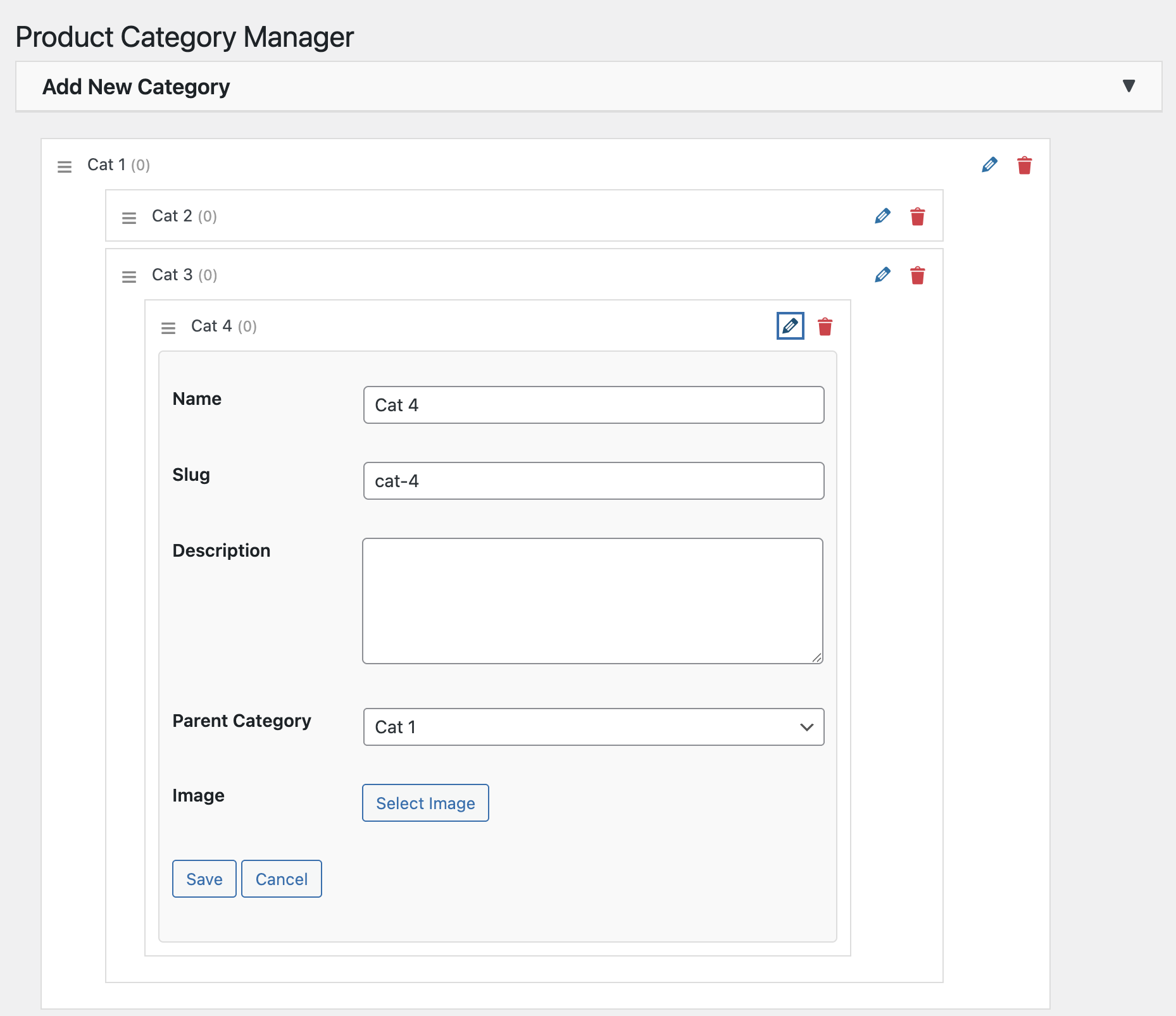
Task: Click the Cat 2 drag handle
Action: click(129, 218)
